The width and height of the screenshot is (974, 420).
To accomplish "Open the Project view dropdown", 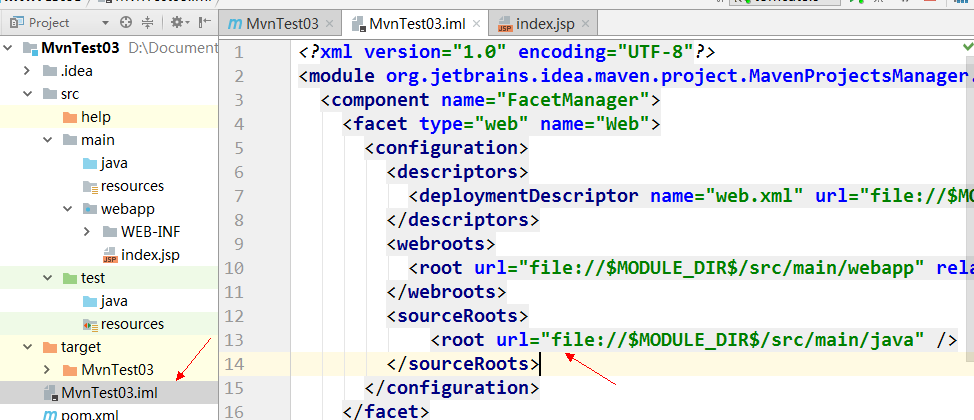I will point(105,23).
